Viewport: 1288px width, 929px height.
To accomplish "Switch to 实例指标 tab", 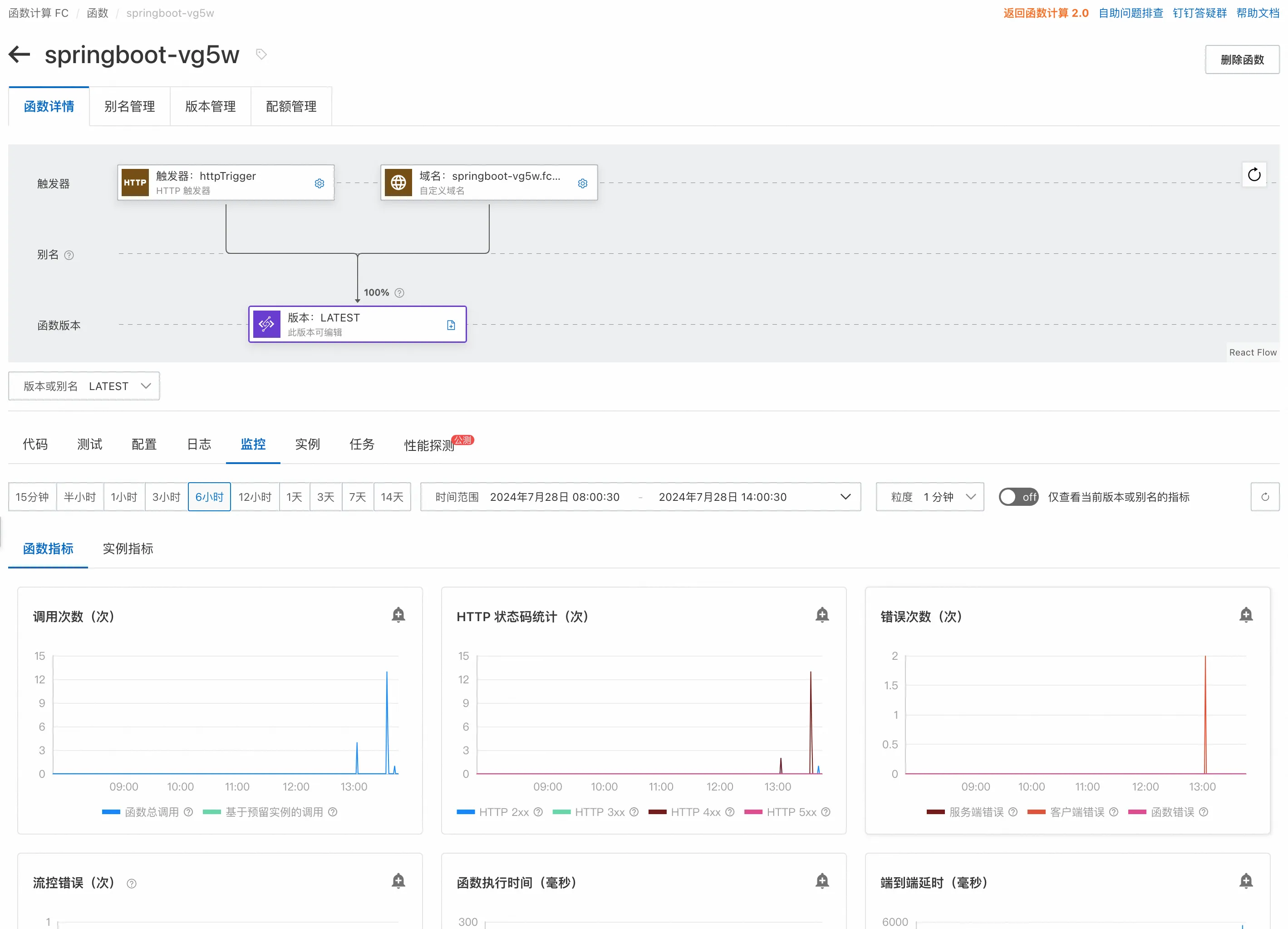I will [x=128, y=549].
